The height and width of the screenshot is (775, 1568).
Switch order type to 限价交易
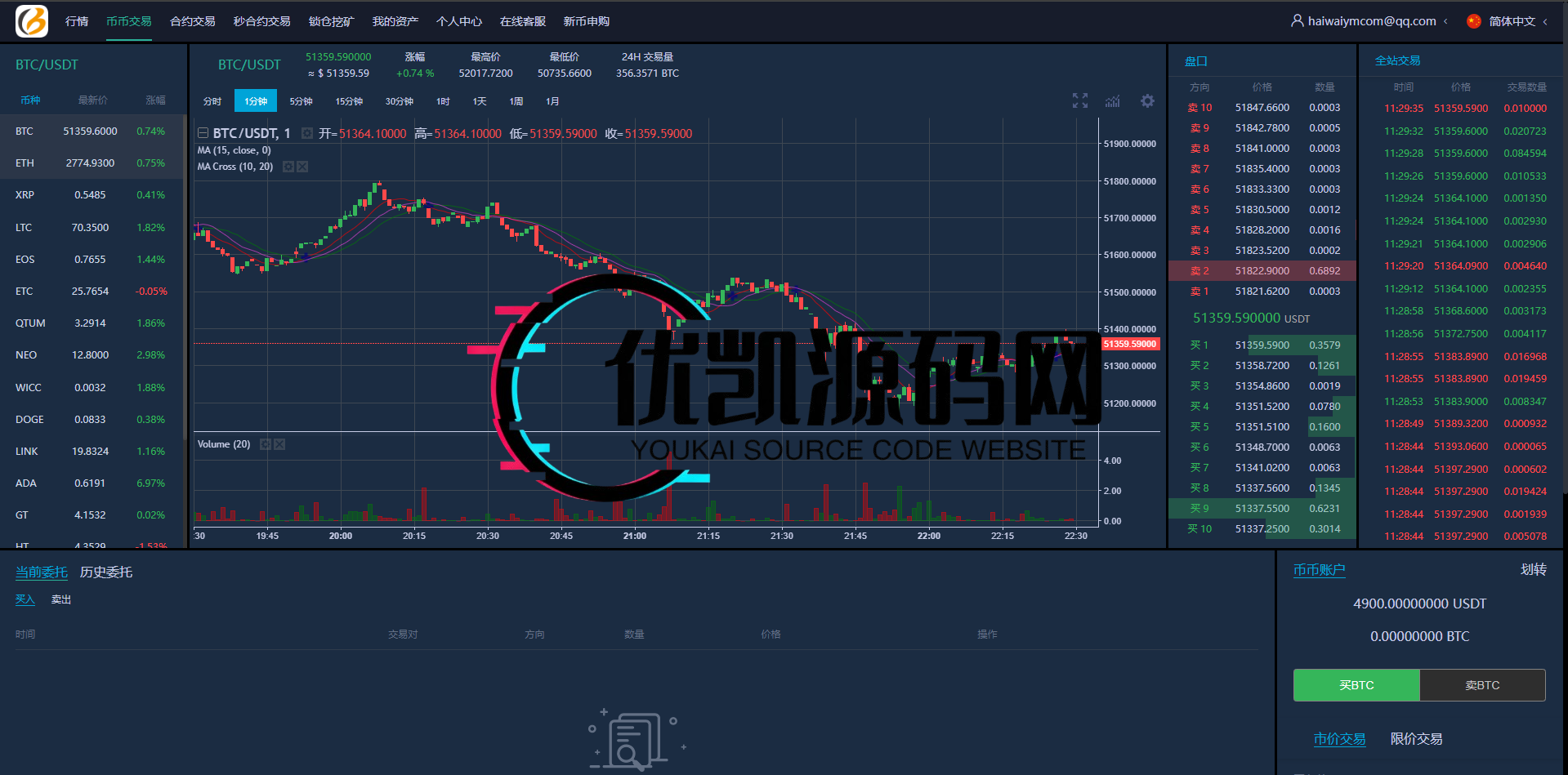1416,738
